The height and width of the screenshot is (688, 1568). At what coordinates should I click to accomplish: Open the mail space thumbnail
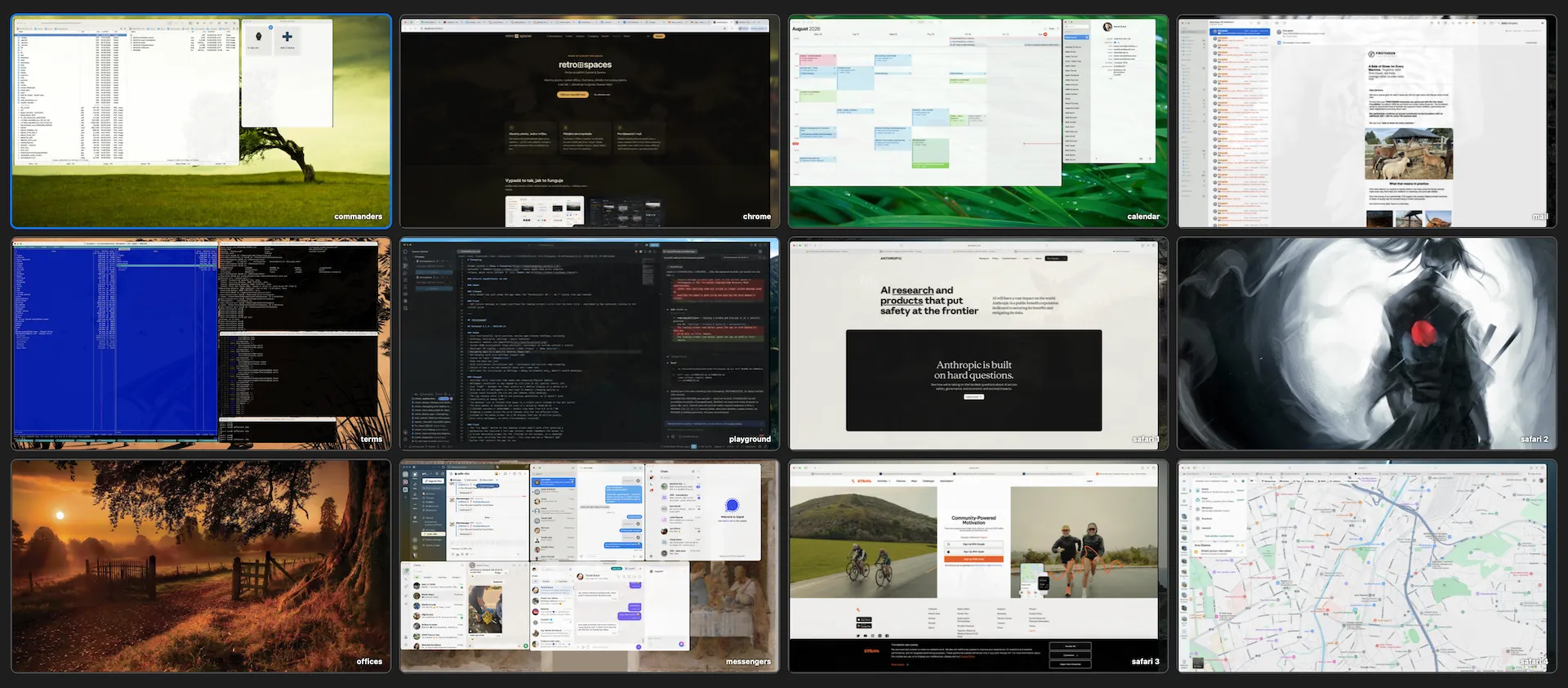click(1367, 121)
